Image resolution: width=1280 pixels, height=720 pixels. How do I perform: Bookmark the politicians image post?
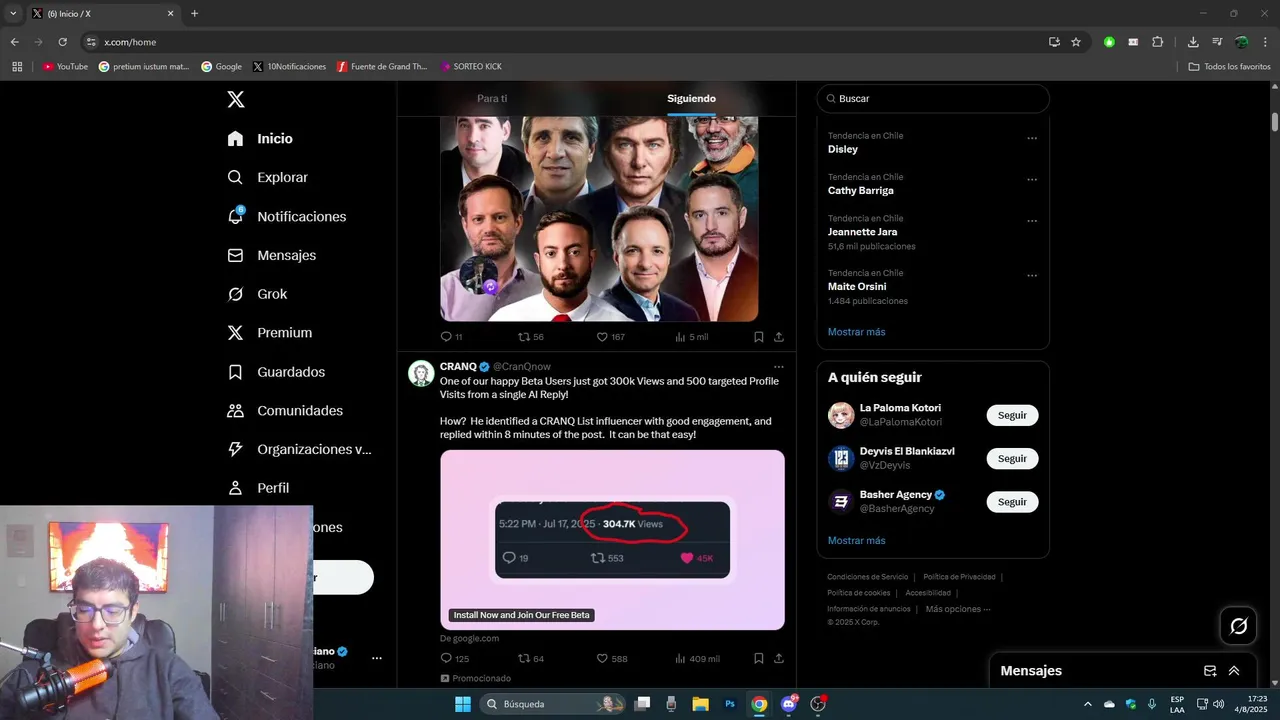(759, 337)
